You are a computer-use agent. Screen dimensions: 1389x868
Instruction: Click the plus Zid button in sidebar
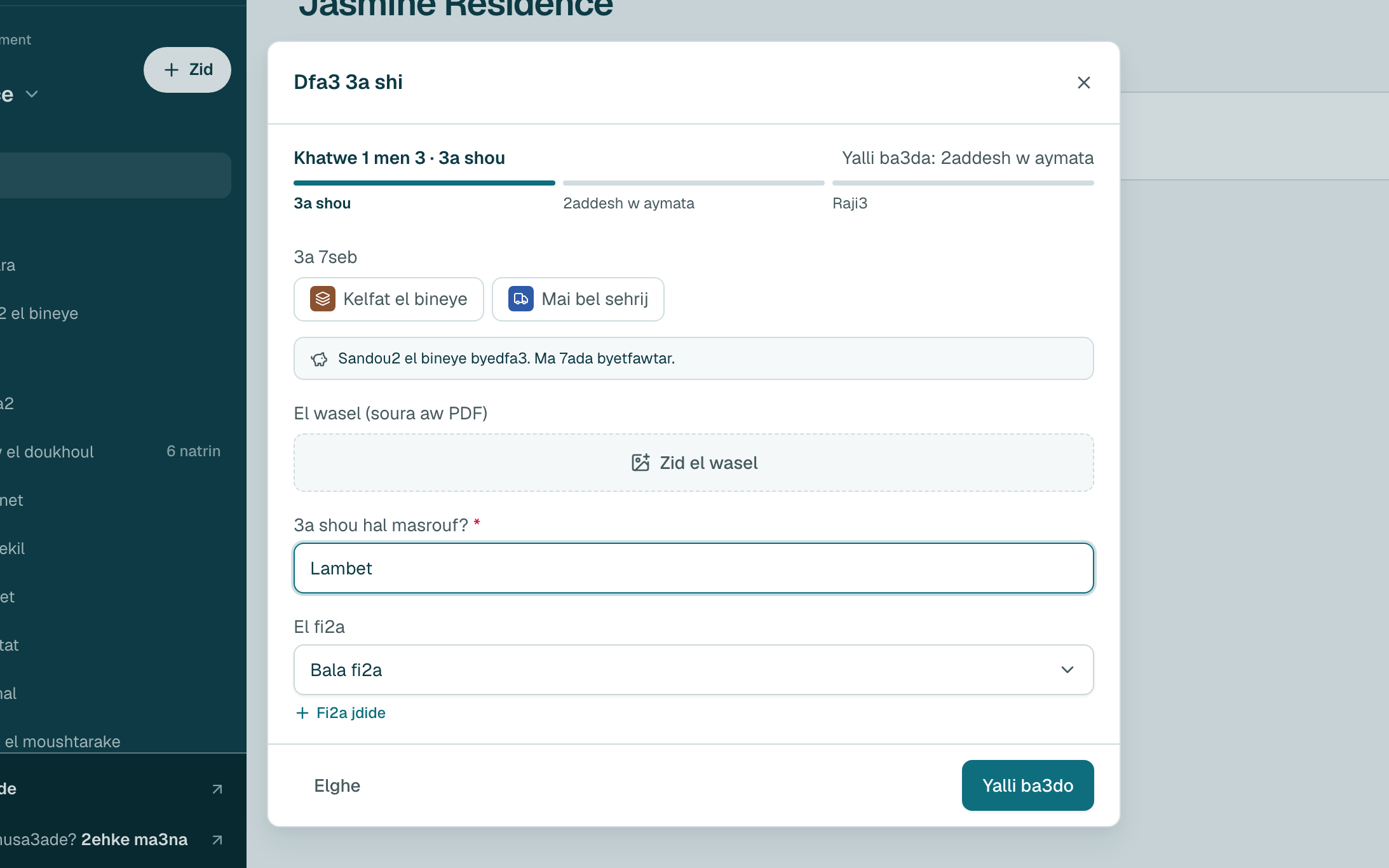[x=187, y=70]
